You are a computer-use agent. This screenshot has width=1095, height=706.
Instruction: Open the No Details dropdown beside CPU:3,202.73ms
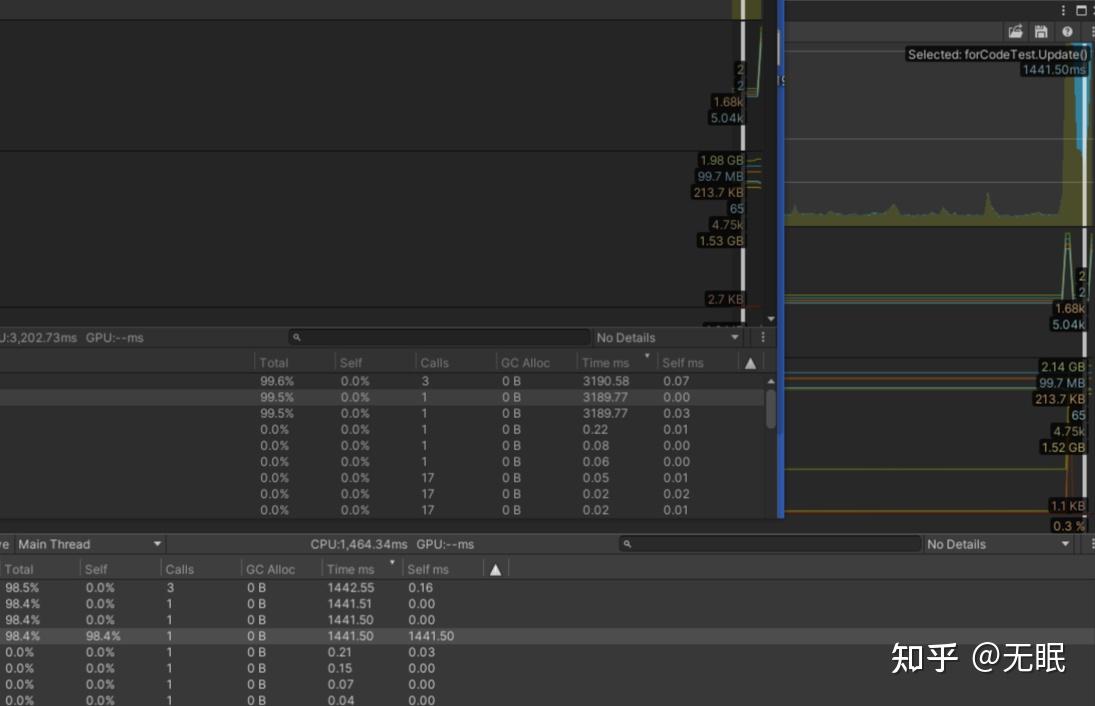click(667, 337)
